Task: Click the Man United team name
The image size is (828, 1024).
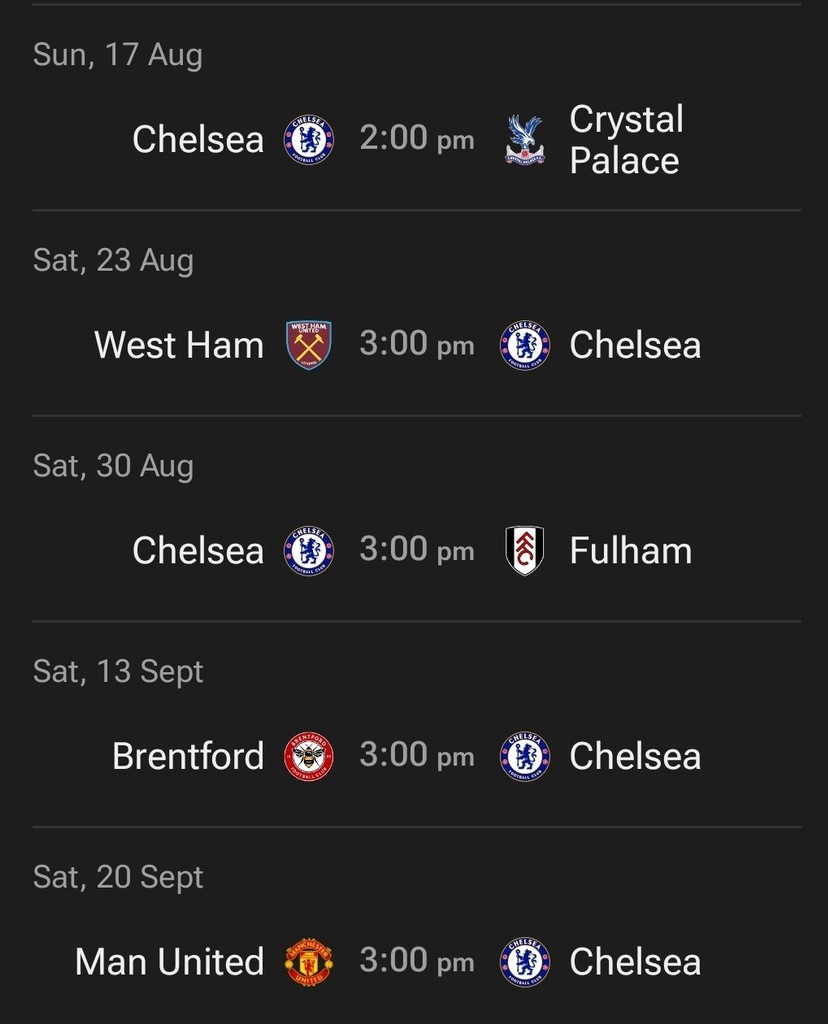Action: (169, 962)
